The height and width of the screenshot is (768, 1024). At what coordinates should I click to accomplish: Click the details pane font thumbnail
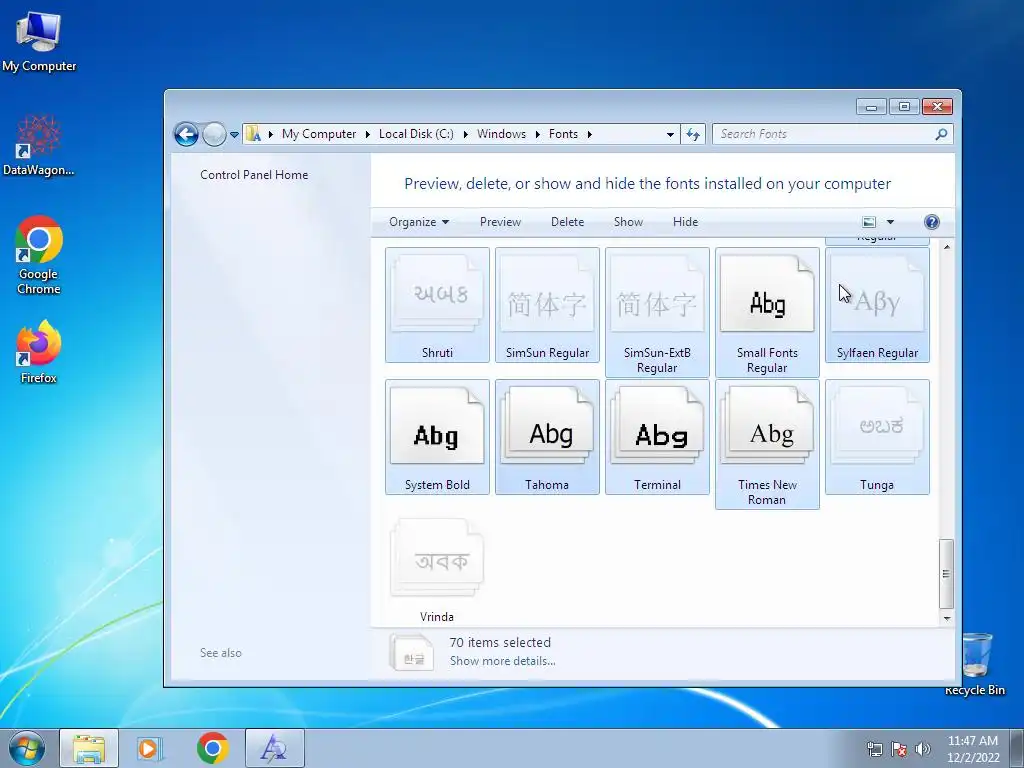[x=412, y=652]
